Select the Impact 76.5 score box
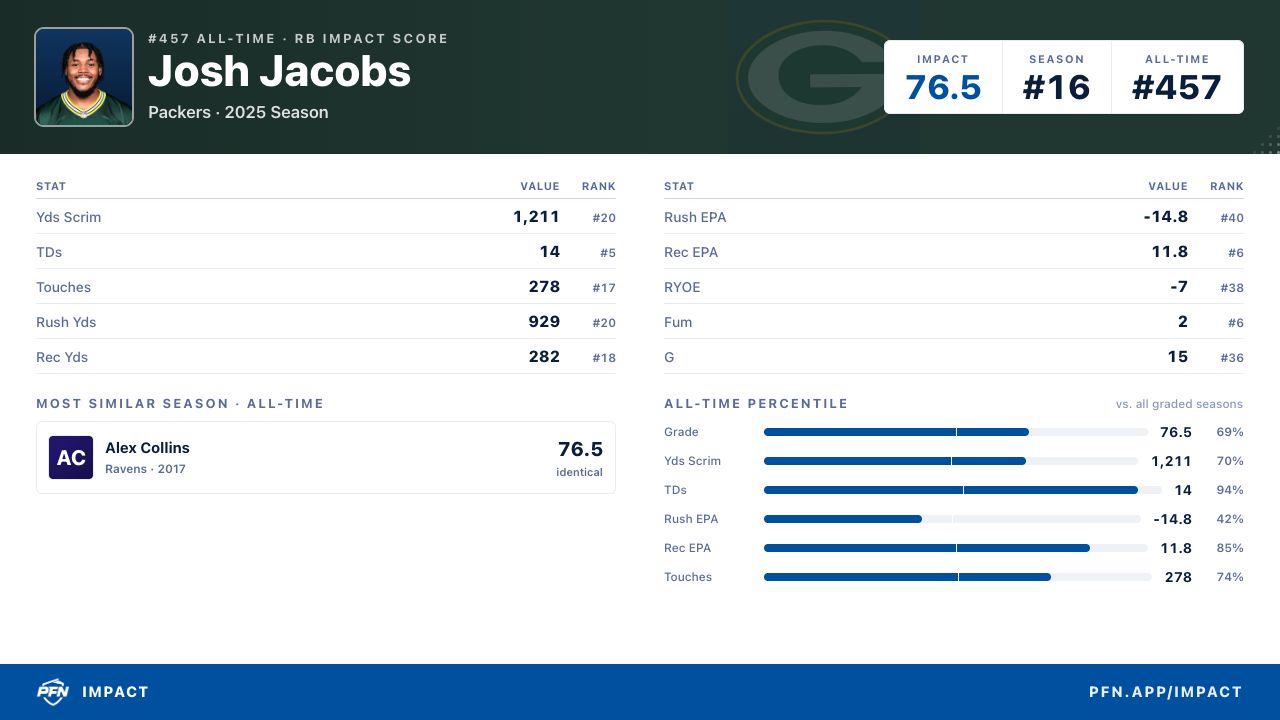 [x=943, y=78]
